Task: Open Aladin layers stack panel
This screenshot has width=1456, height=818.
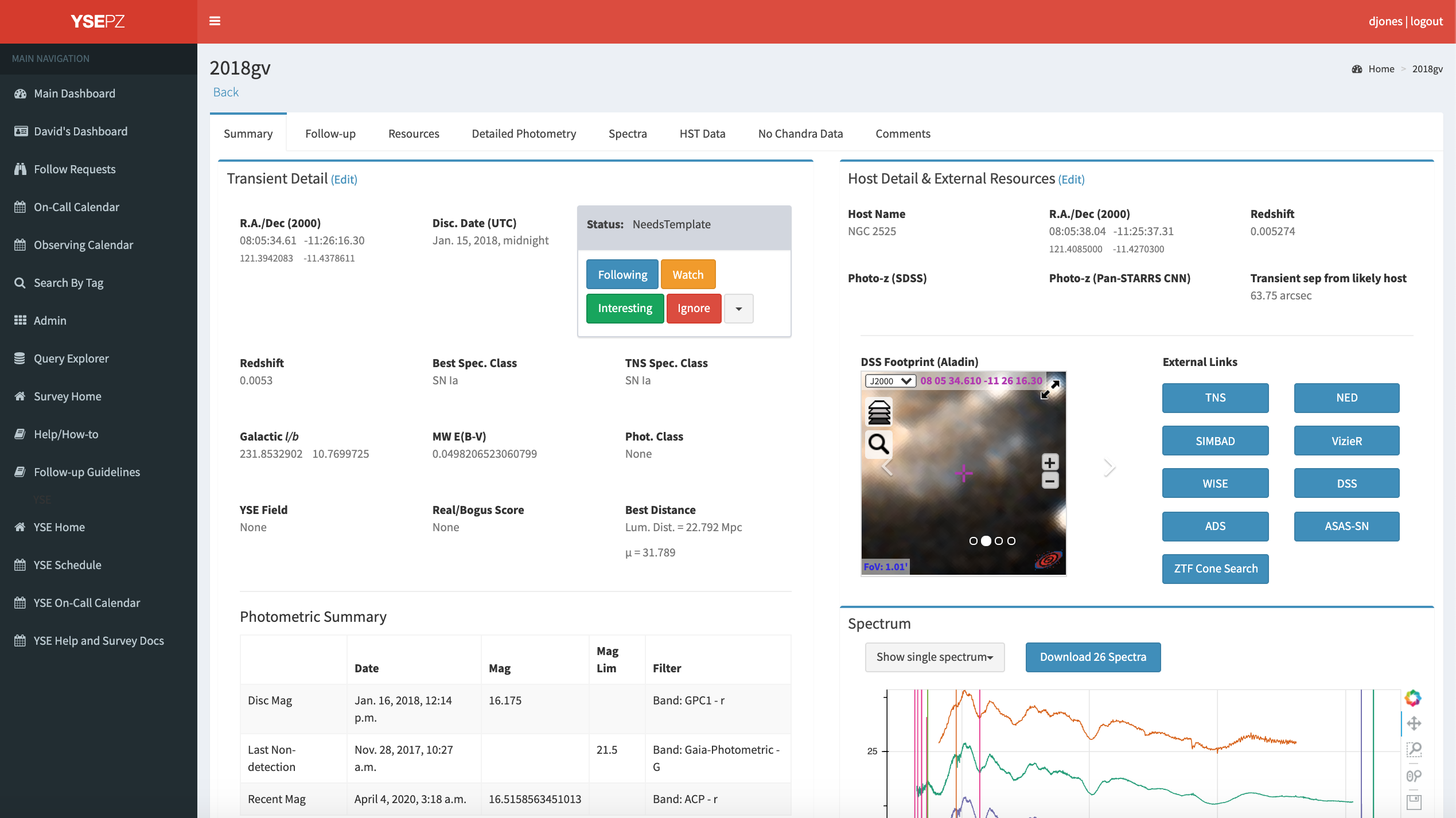Action: [879, 412]
